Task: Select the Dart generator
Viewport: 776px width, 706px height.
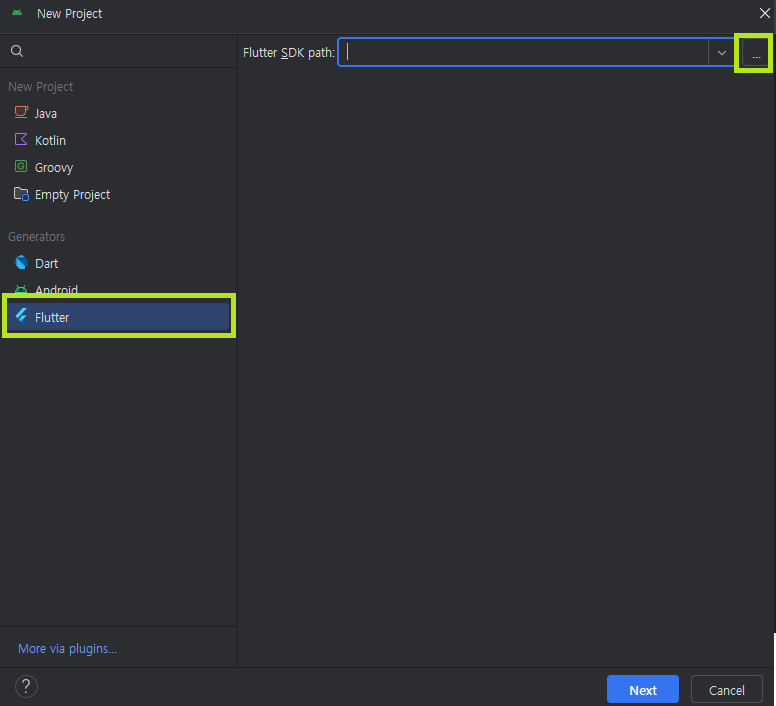Action: pos(118,263)
